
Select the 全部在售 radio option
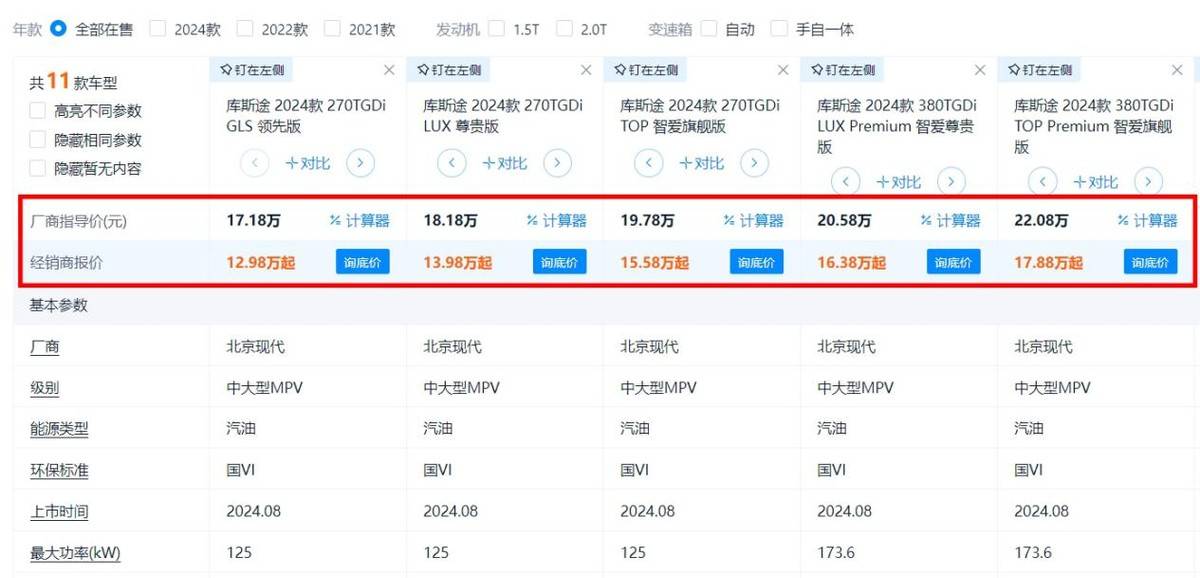click(x=58, y=29)
